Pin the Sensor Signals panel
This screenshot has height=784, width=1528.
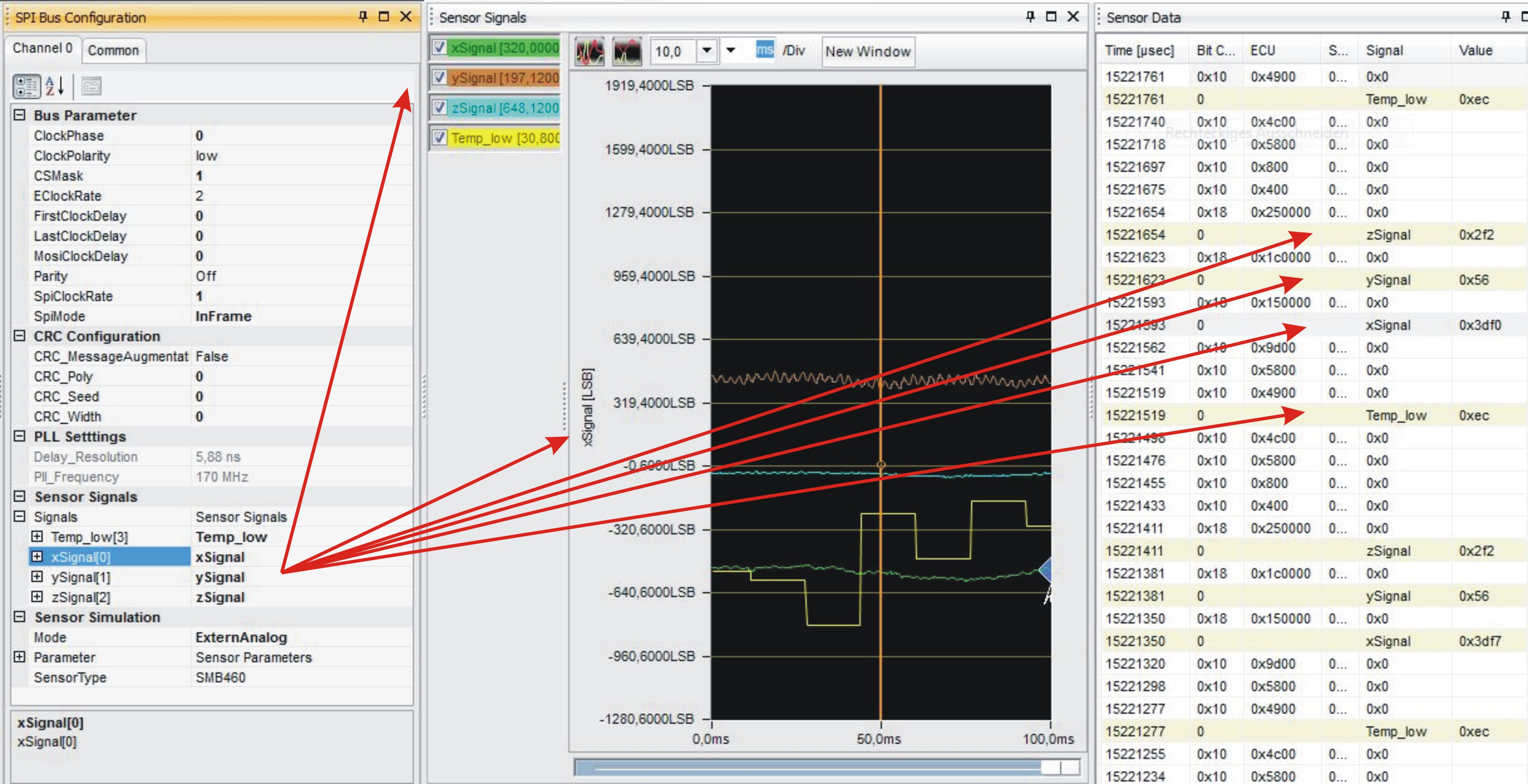coord(1030,16)
